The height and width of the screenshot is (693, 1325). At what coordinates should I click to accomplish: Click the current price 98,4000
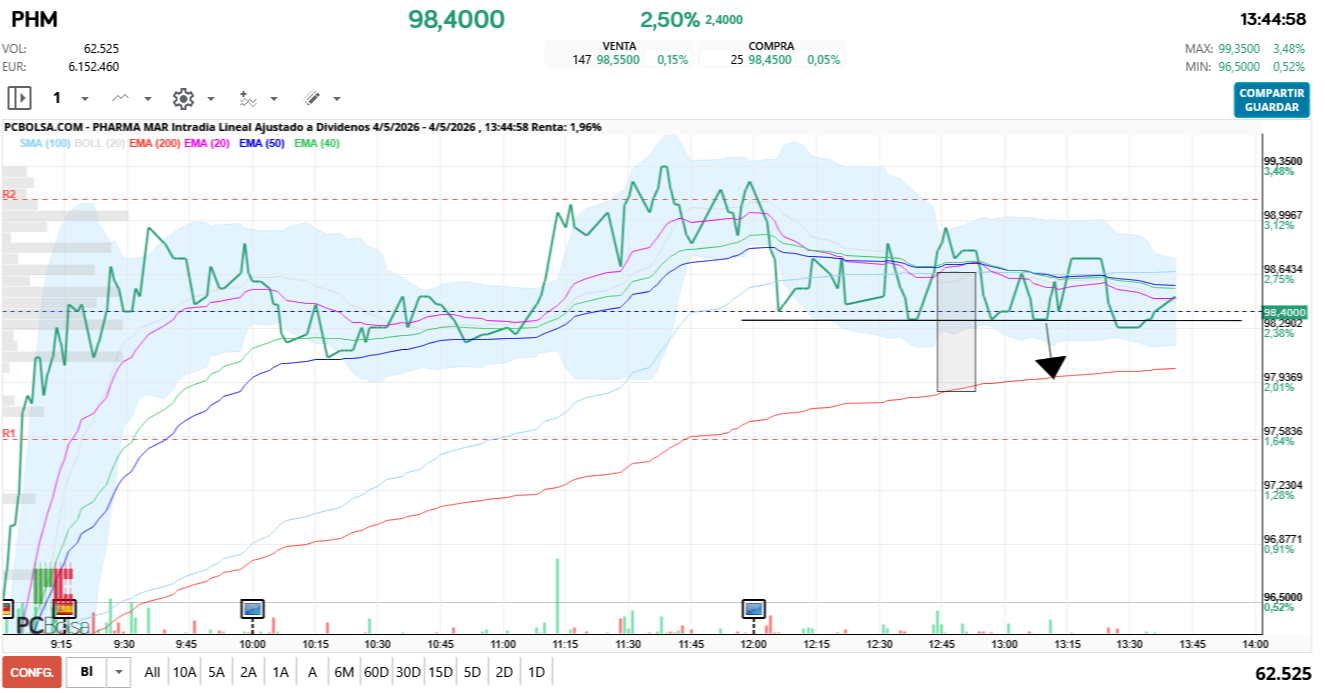tap(456, 19)
